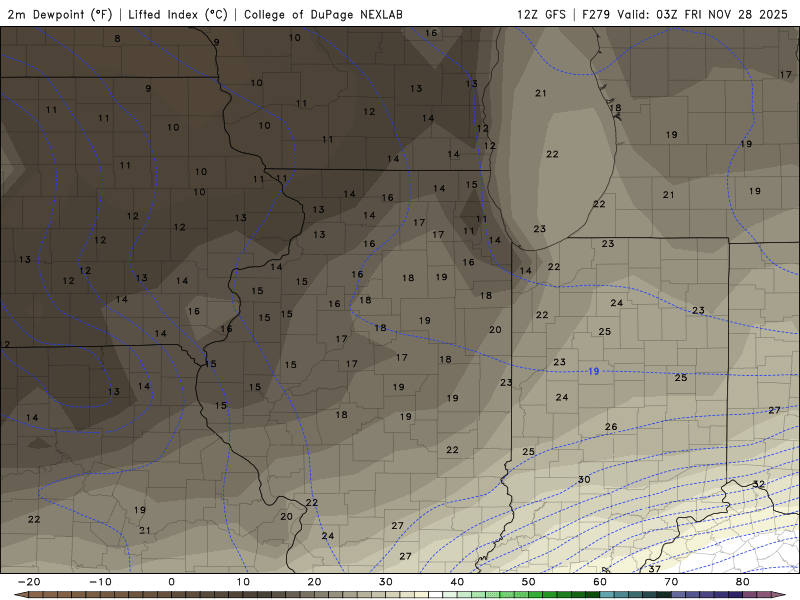Click the -10 label on the color scale
The width and height of the screenshot is (800, 600).
(101, 582)
